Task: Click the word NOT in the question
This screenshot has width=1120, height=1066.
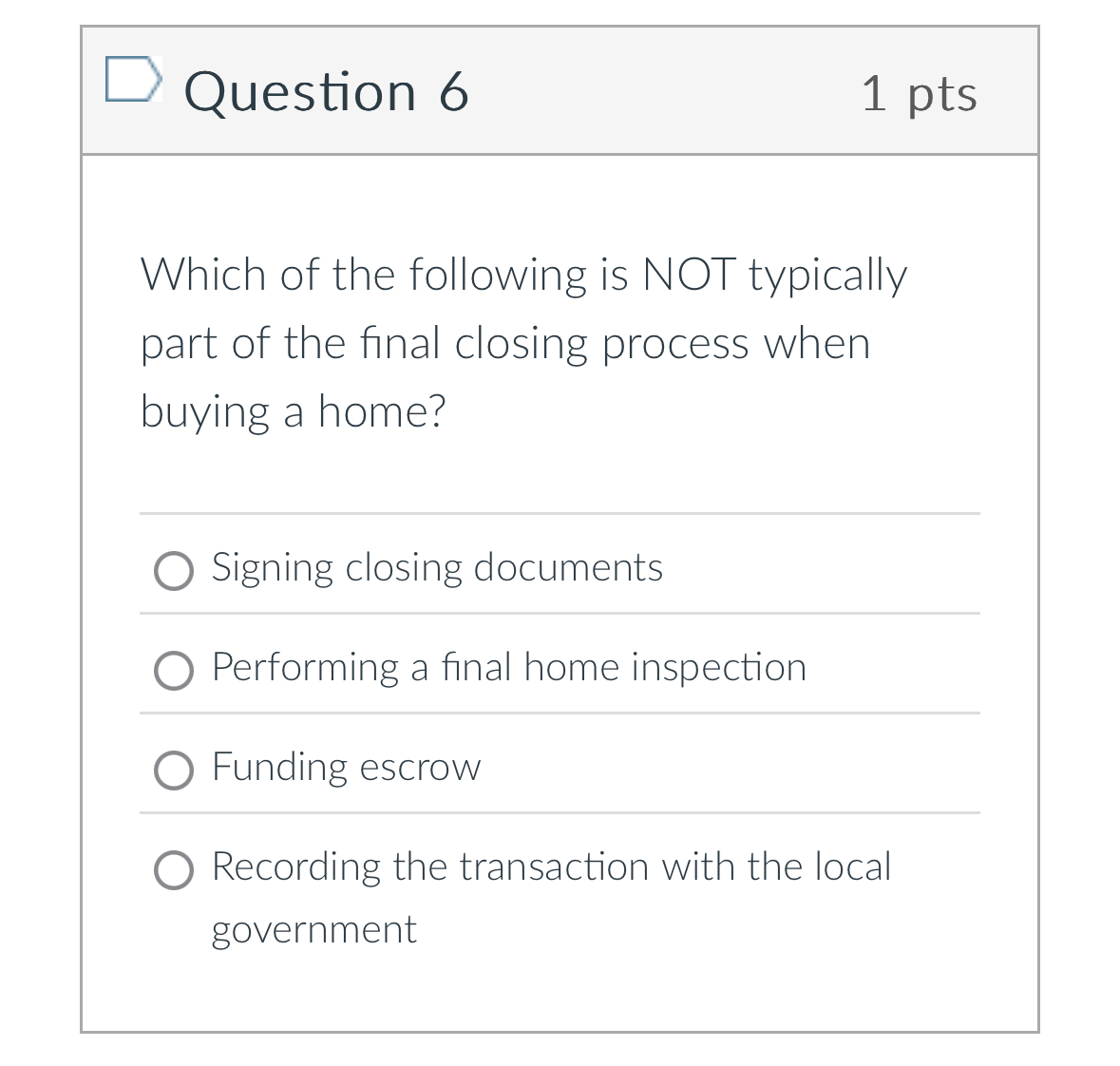Action: coord(688,274)
